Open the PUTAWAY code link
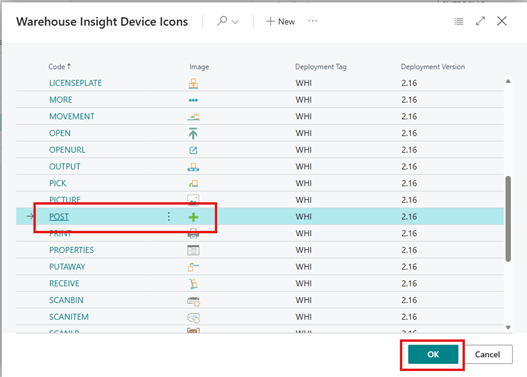Screen dimensions: 527x377 [67, 267]
